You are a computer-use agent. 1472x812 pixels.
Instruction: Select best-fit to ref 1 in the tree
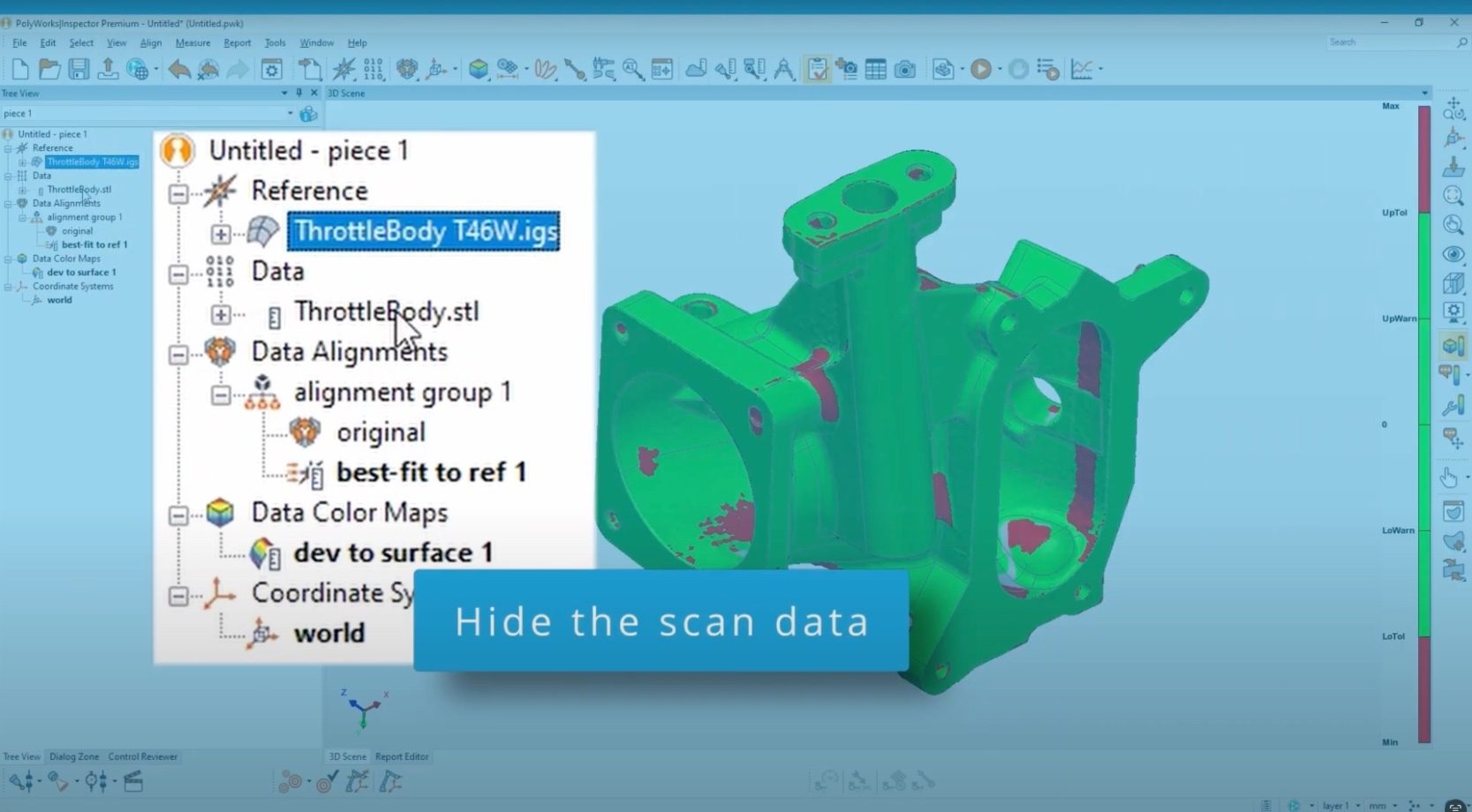tap(432, 472)
